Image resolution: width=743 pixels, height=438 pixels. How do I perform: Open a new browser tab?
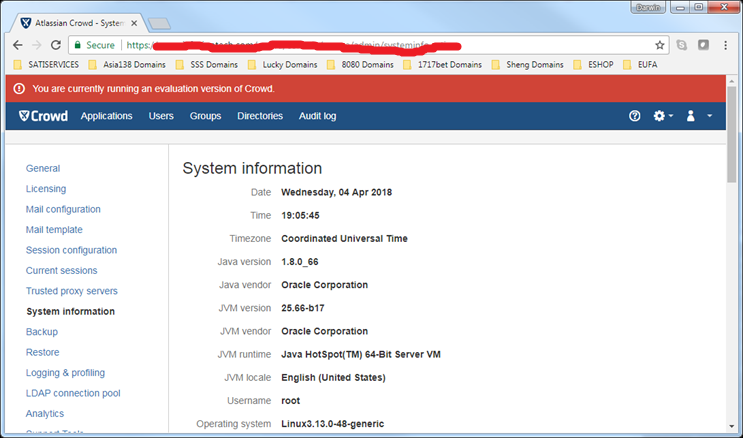click(x=159, y=23)
